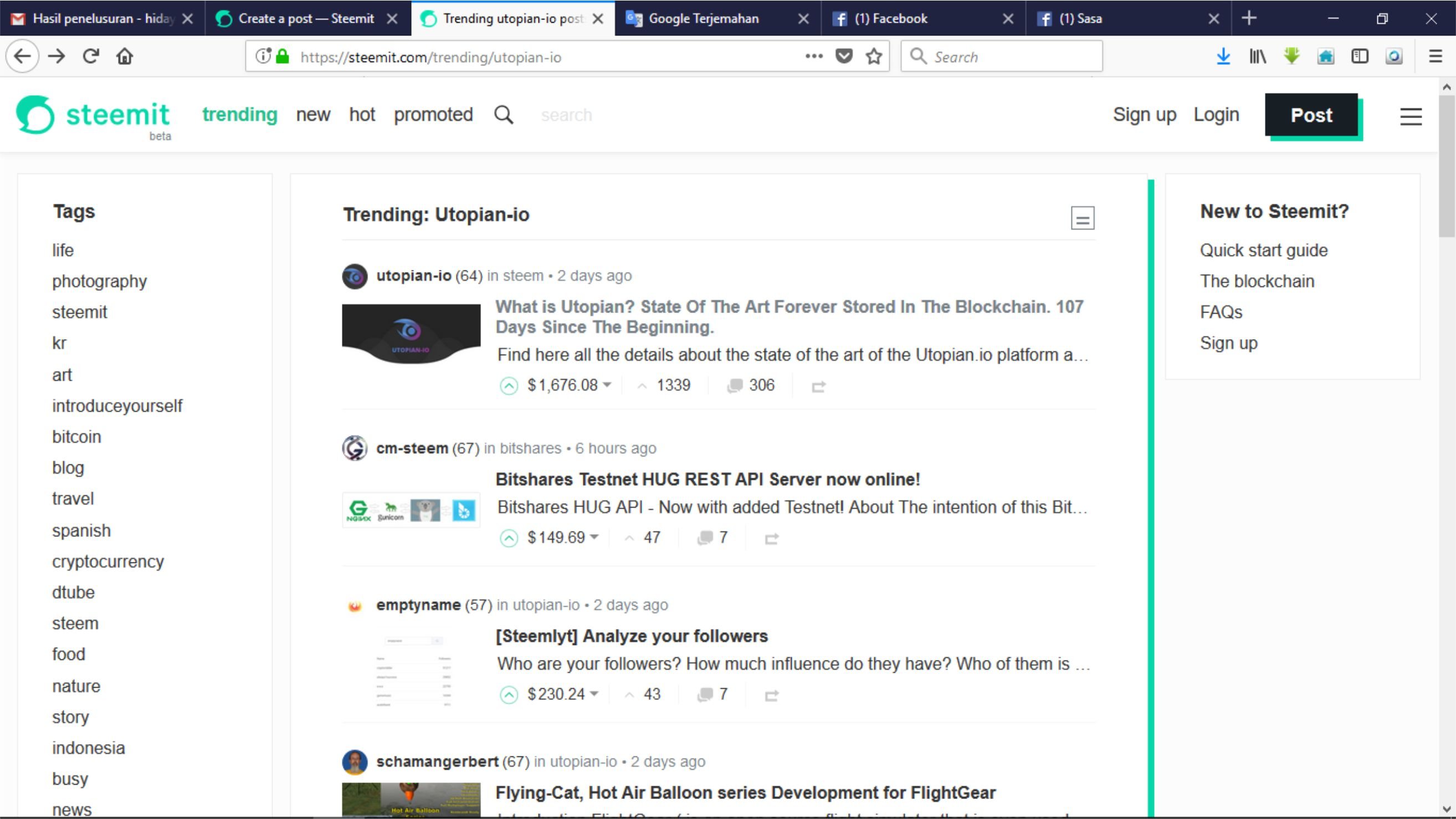Switch to Google Terjemahan tab
Screen dimensions: 1456x819
pyautogui.click(x=717, y=19)
